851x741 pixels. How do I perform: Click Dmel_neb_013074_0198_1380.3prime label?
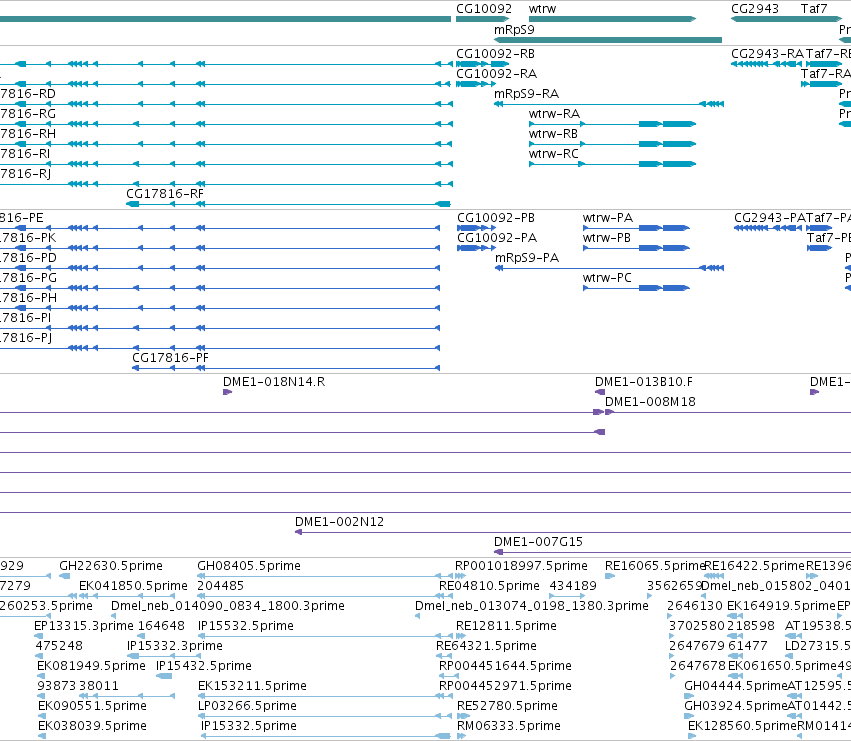(x=532, y=606)
